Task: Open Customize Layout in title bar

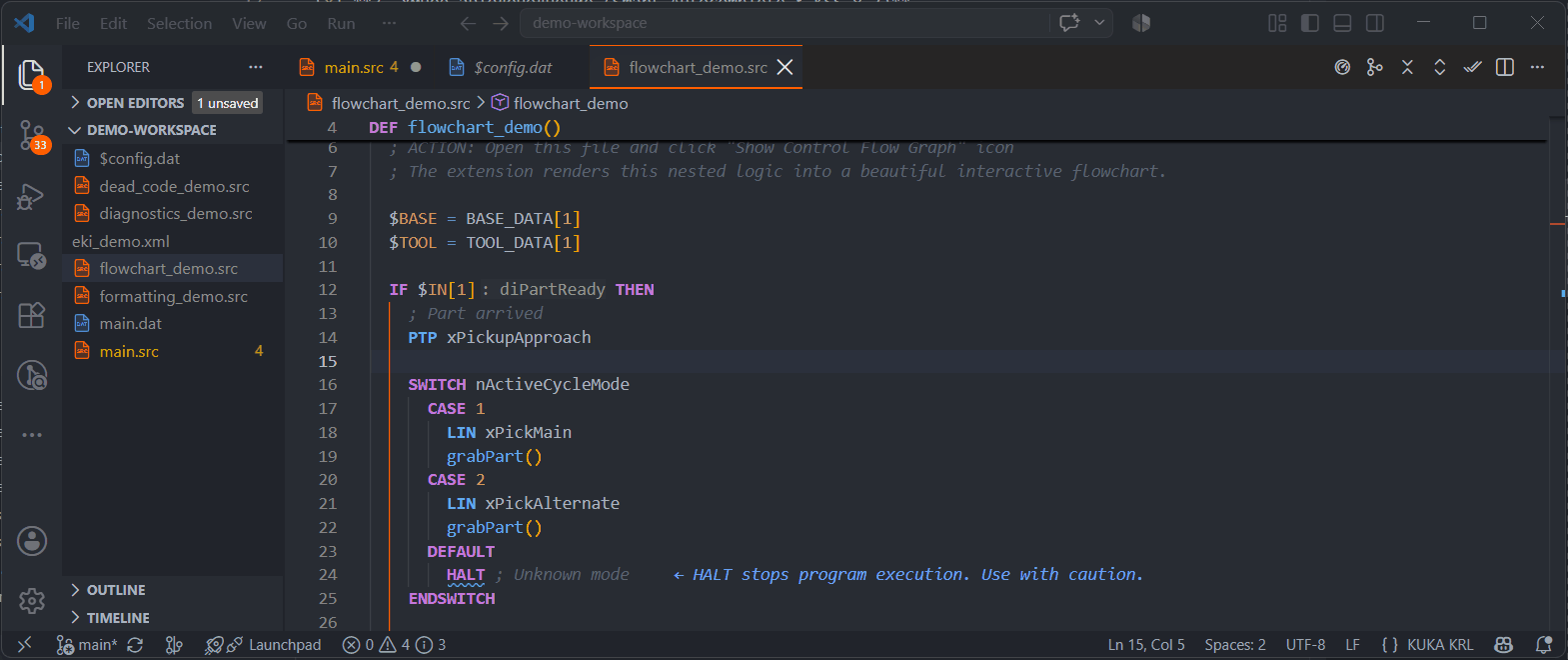Action: pyautogui.click(x=1277, y=22)
